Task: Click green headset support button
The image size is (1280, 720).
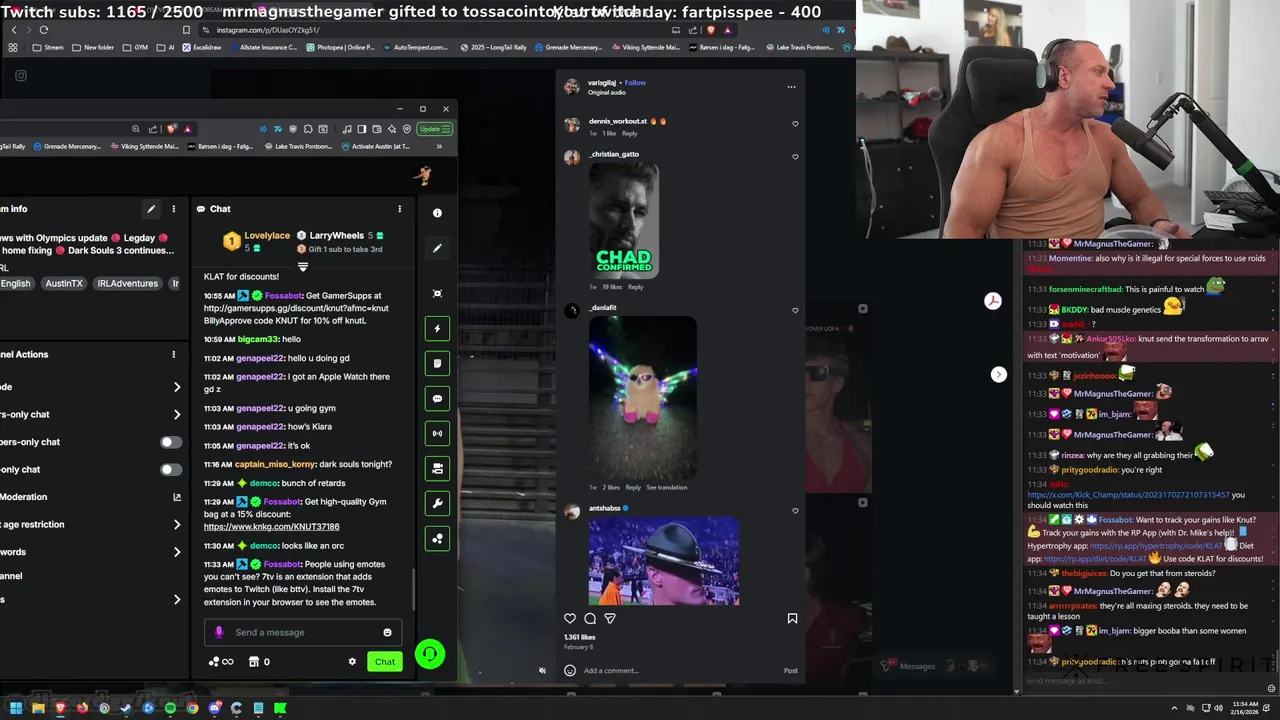Action: click(x=429, y=654)
